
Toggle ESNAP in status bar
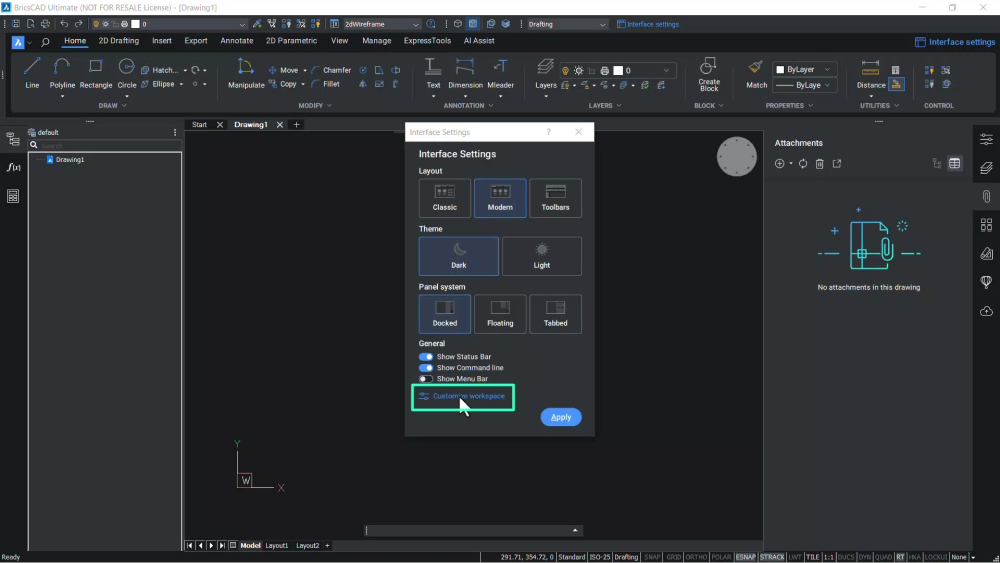tap(745, 557)
